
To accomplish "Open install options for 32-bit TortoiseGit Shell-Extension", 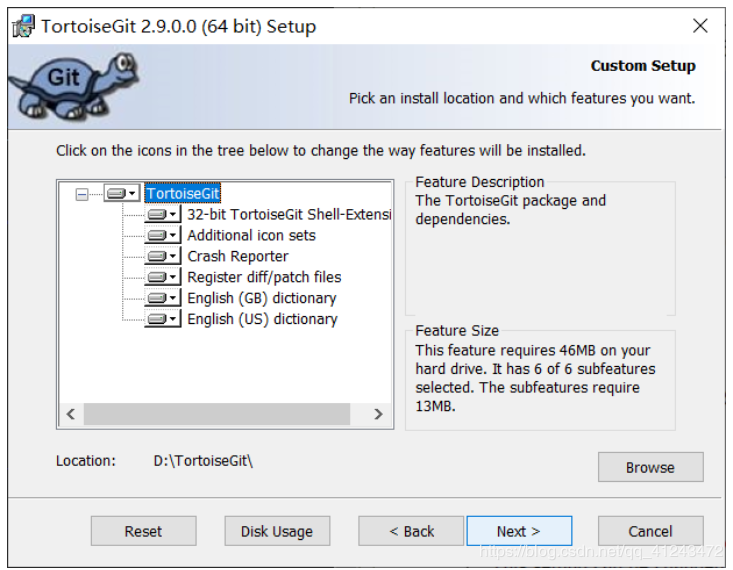I will click(162, 214).
